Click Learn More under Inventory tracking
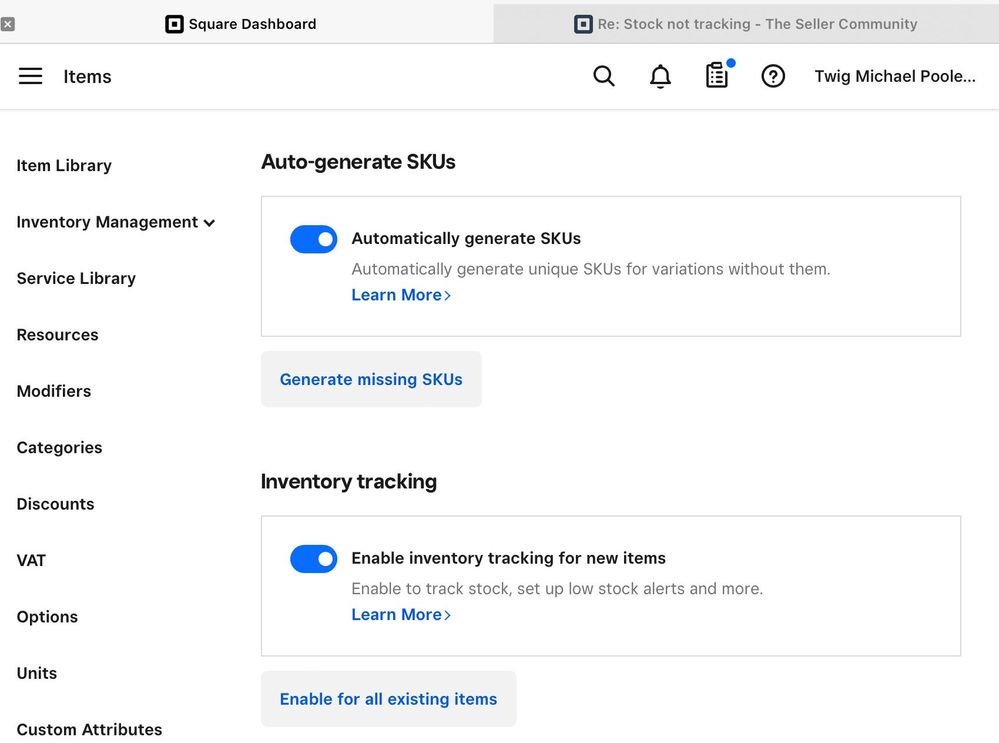999x743 pixels. pos(401,615)
